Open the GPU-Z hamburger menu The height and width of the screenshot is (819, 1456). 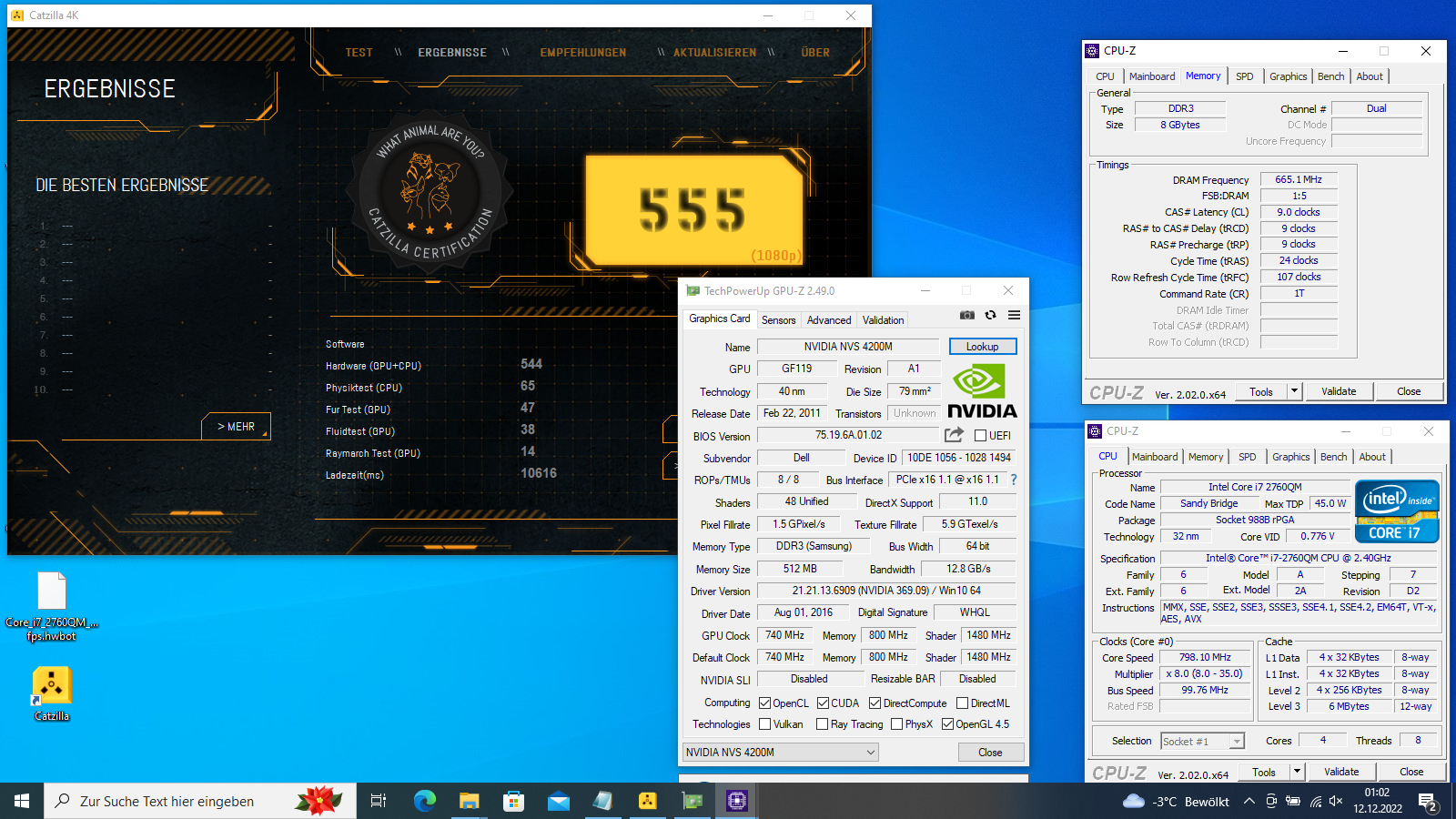coord(1014,315)
